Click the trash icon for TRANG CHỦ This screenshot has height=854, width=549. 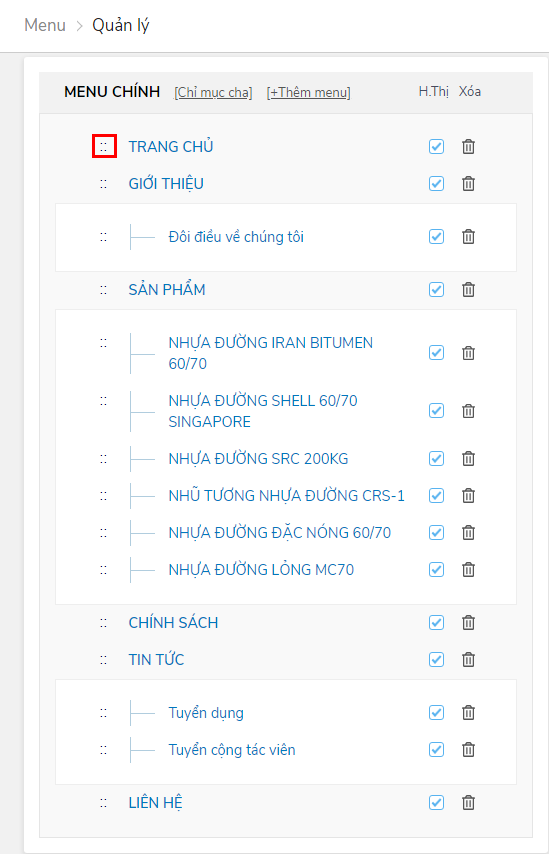tap(468, 147)
